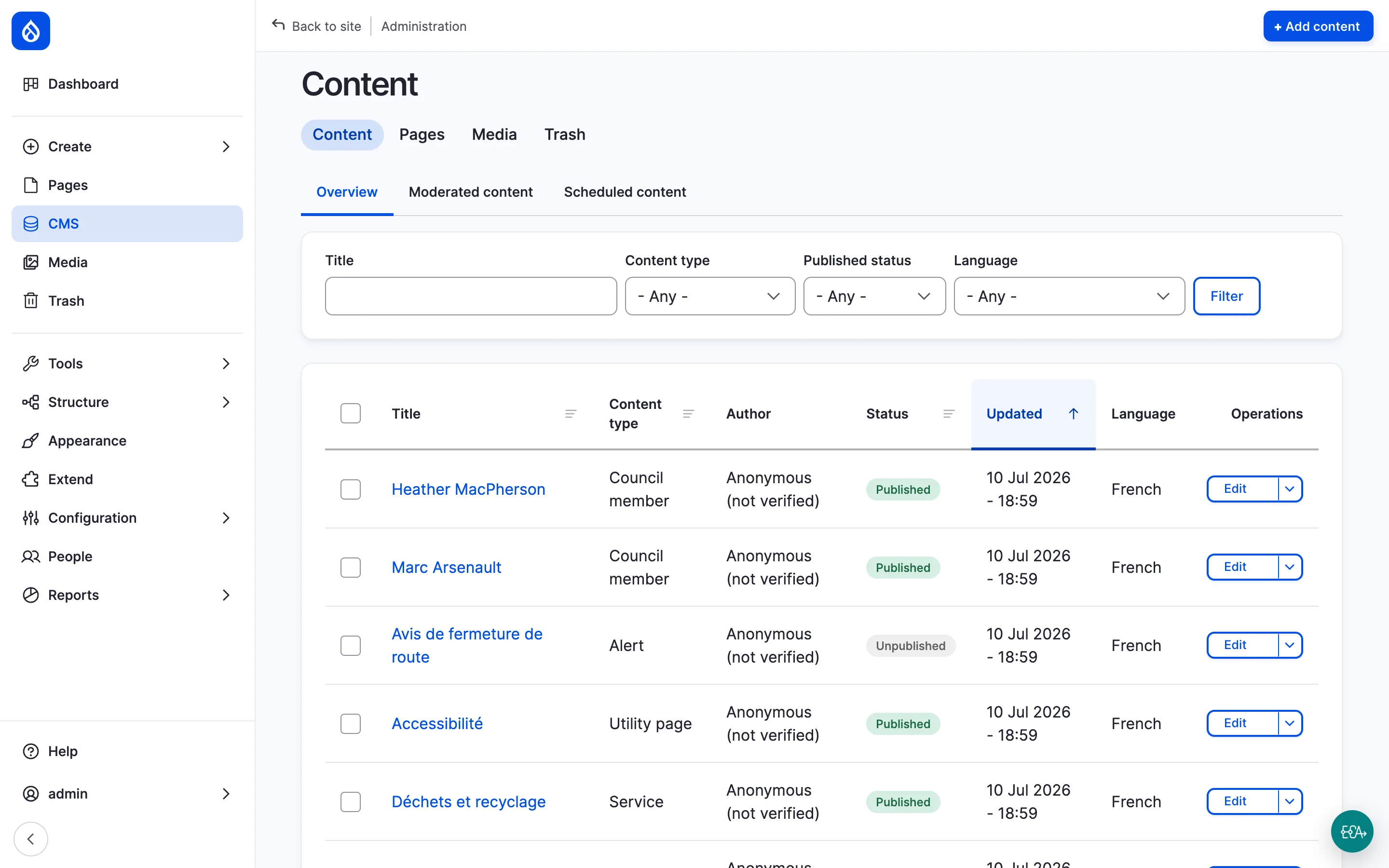Click Edit for Heather MacPherson

(x=1243, y=489)
